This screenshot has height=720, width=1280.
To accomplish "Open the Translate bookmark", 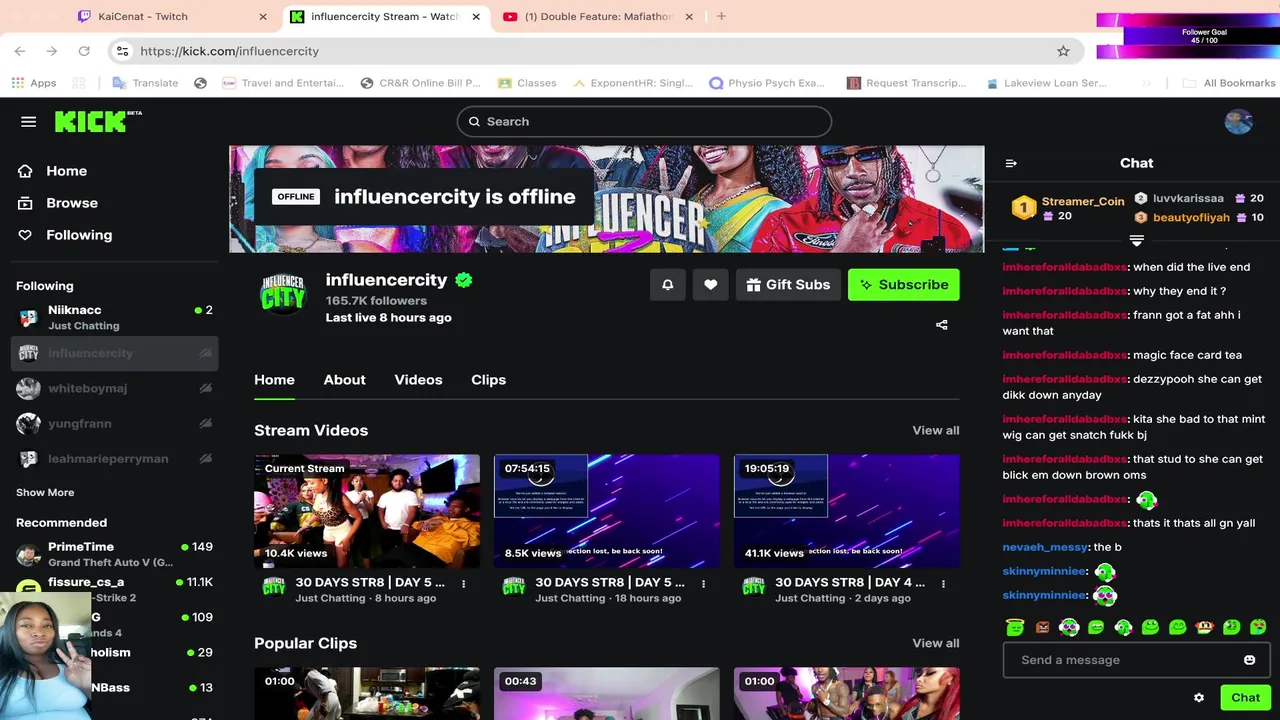I will point(145,83).
